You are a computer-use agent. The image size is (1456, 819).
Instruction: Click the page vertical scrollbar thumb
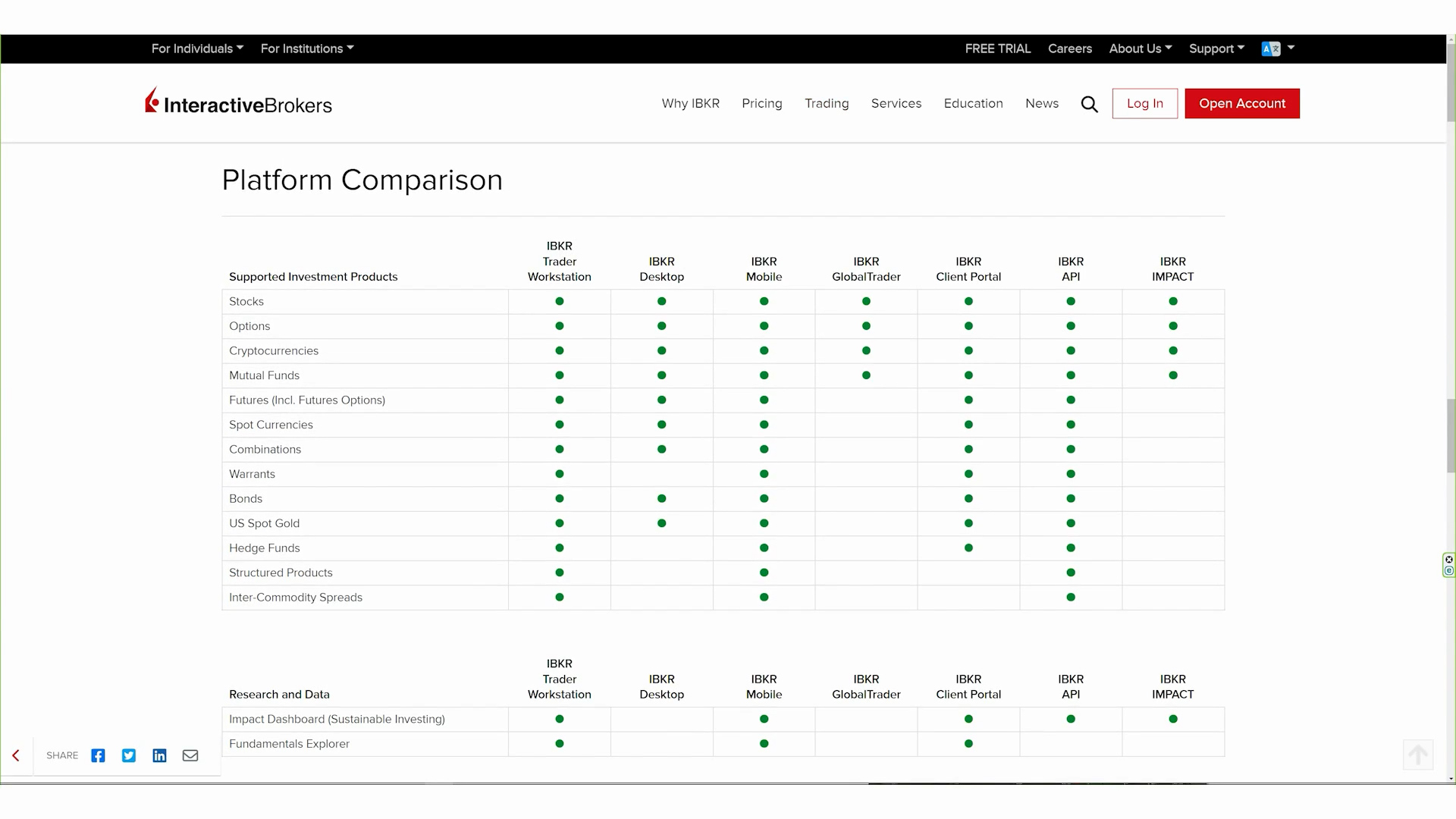tap(1451, 436)
